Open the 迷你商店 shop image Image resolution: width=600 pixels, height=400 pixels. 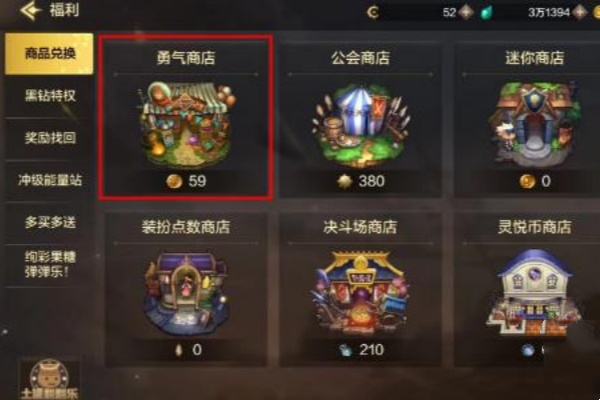535,124
